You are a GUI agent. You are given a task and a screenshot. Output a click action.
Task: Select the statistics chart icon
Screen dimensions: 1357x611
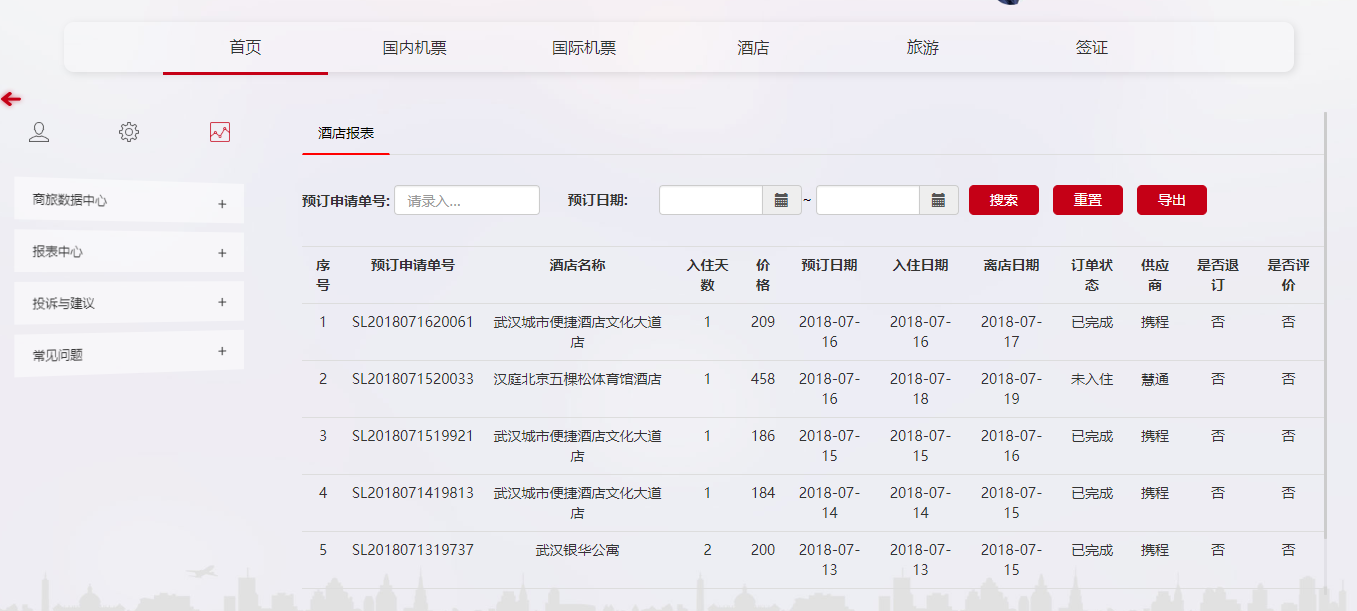click(220, 132)
